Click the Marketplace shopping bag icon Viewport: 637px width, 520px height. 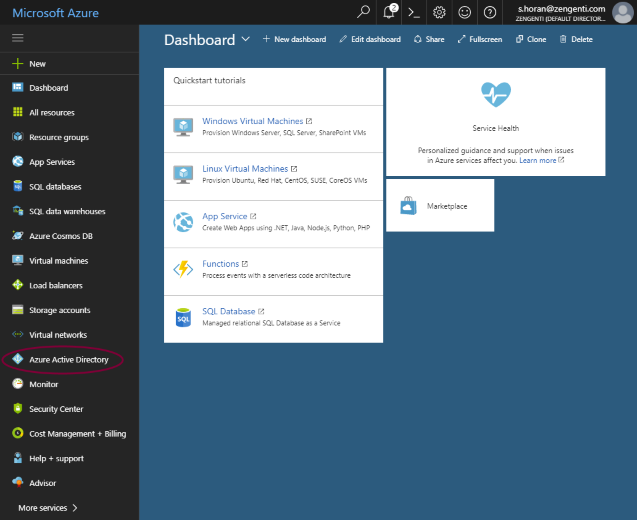(x=408, y=206)
